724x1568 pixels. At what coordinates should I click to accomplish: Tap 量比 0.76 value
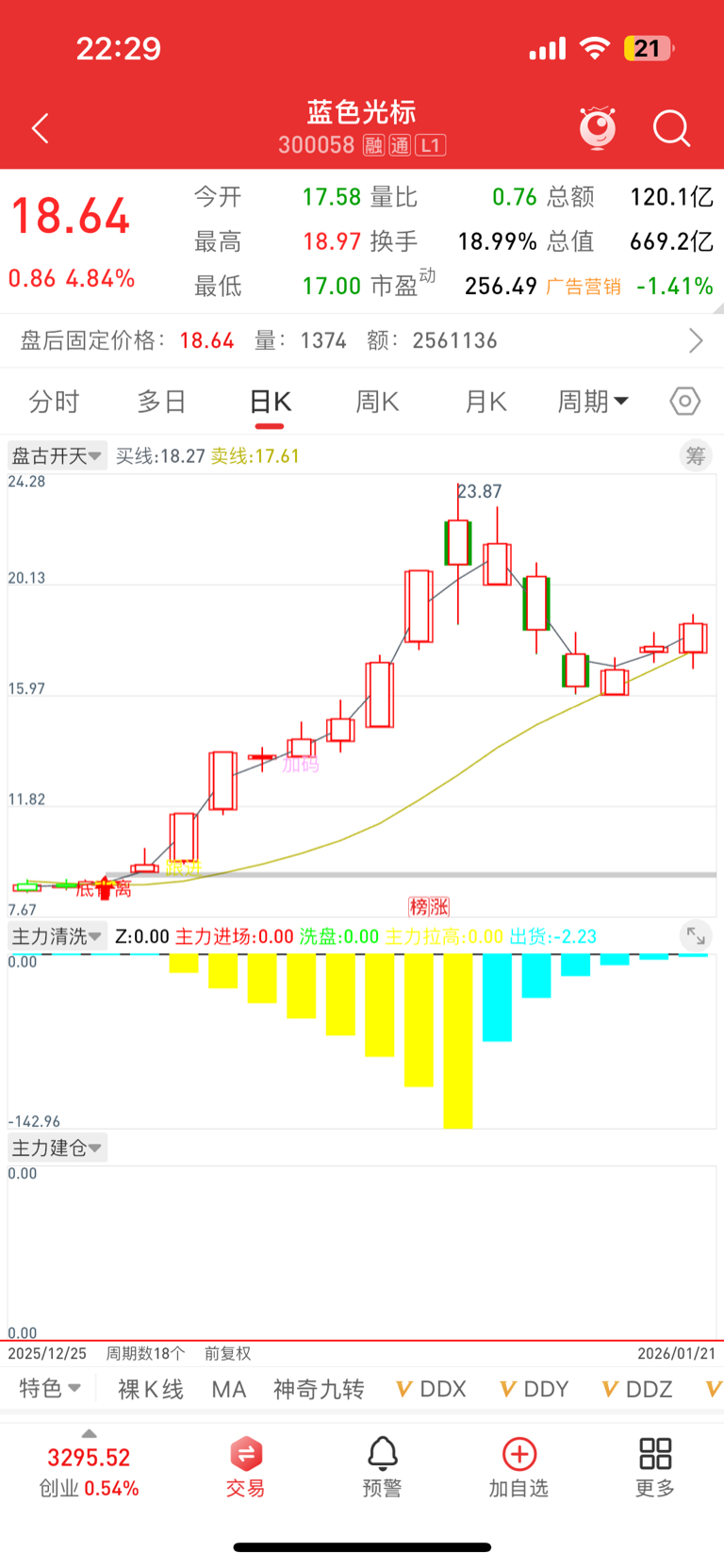pyautogui.click(x=515, y=197)
